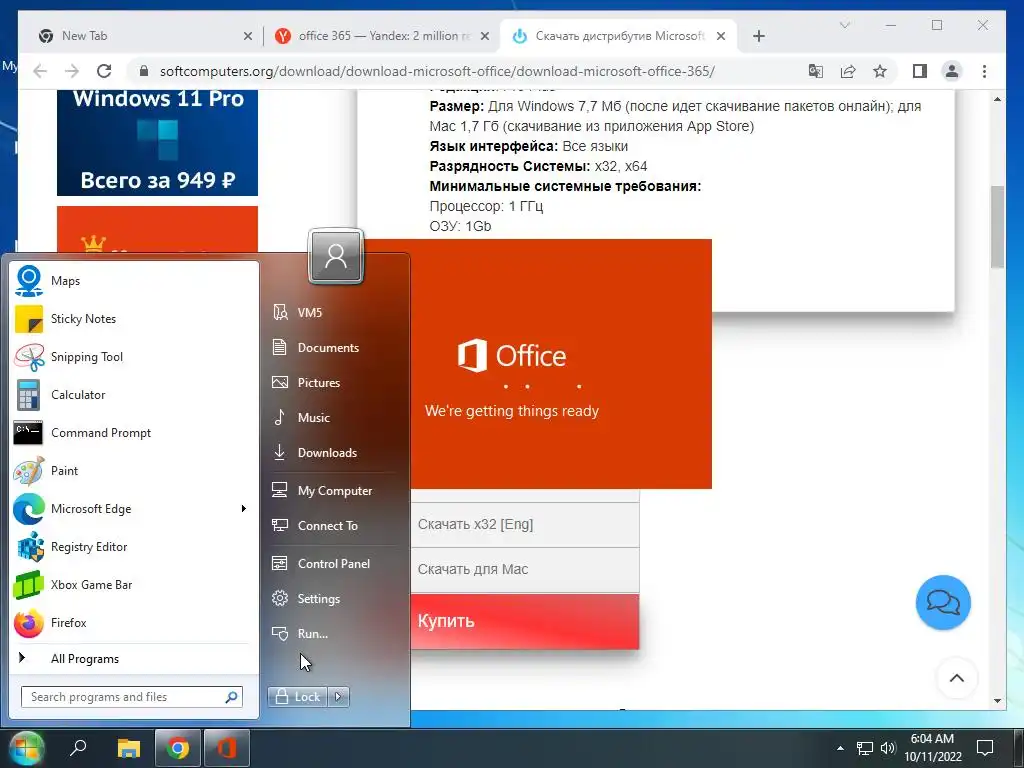
Task: Open My Computer
Action: 334,490
